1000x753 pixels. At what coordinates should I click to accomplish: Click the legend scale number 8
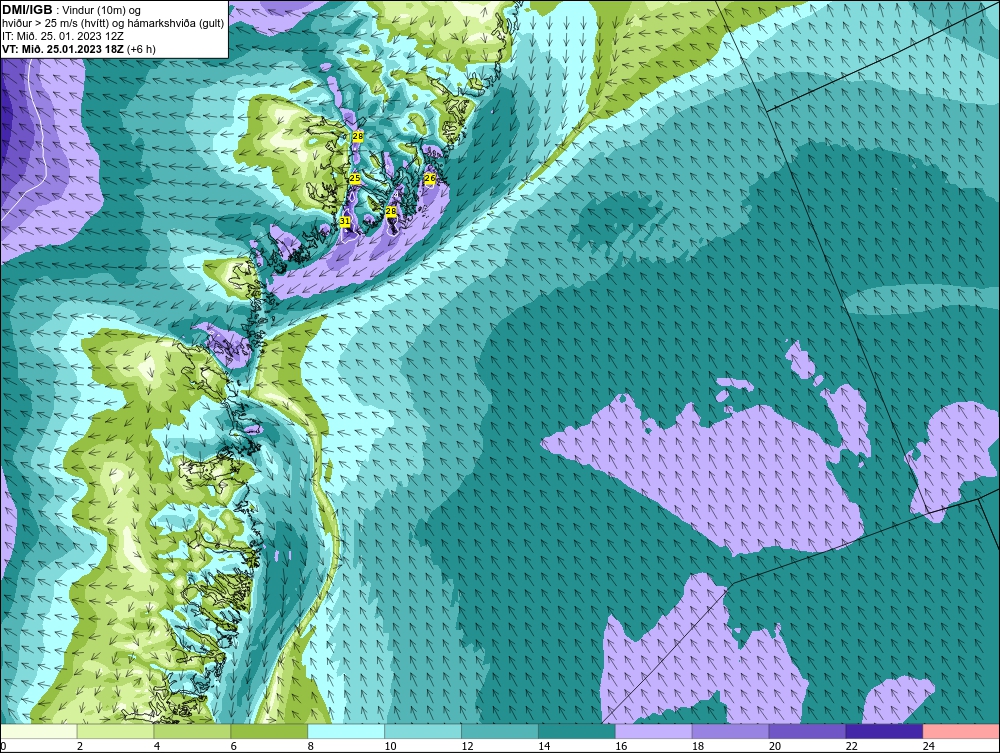click(x=311, y=746)
